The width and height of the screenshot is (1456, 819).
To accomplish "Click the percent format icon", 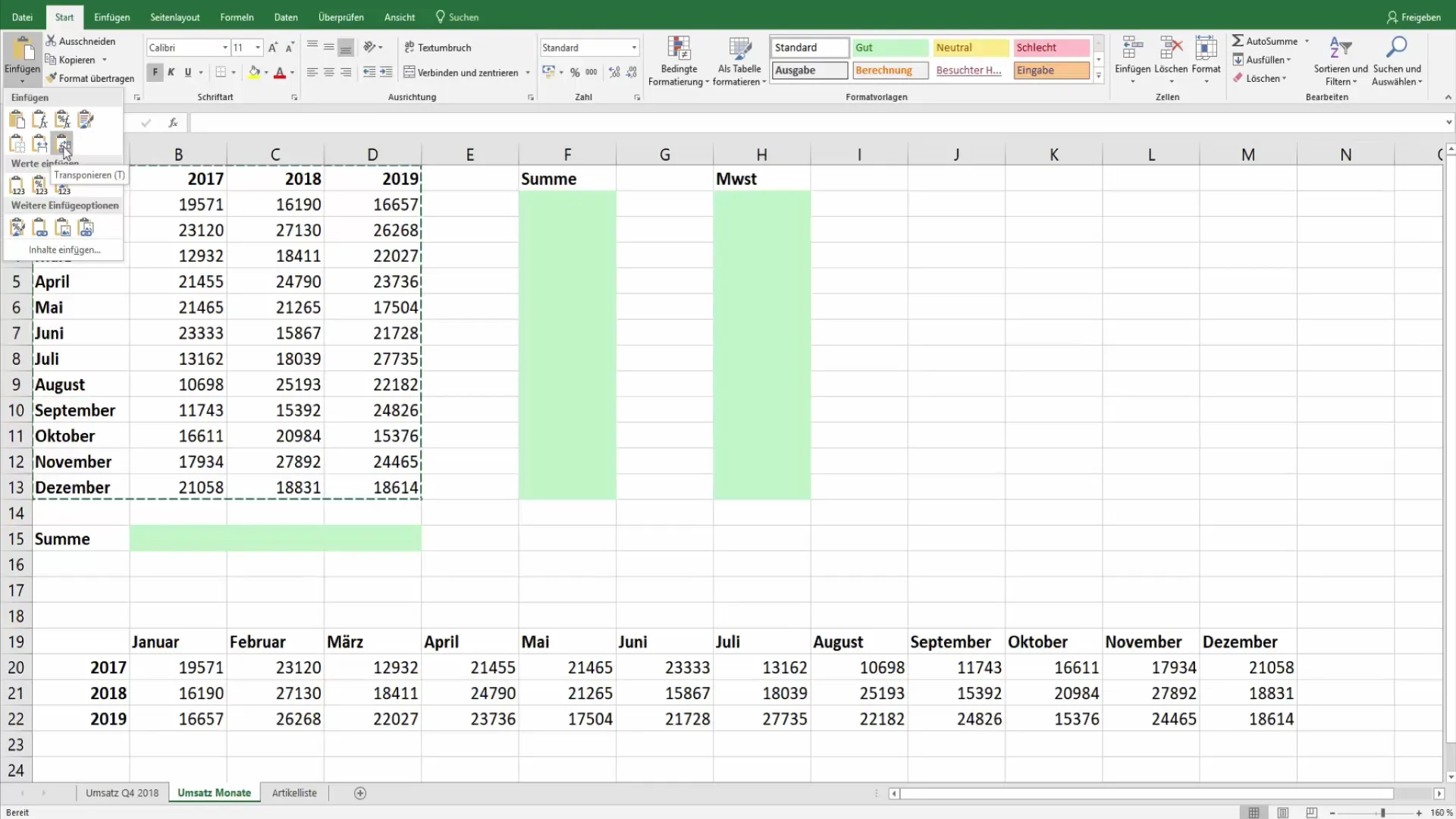I will point(575,72).
